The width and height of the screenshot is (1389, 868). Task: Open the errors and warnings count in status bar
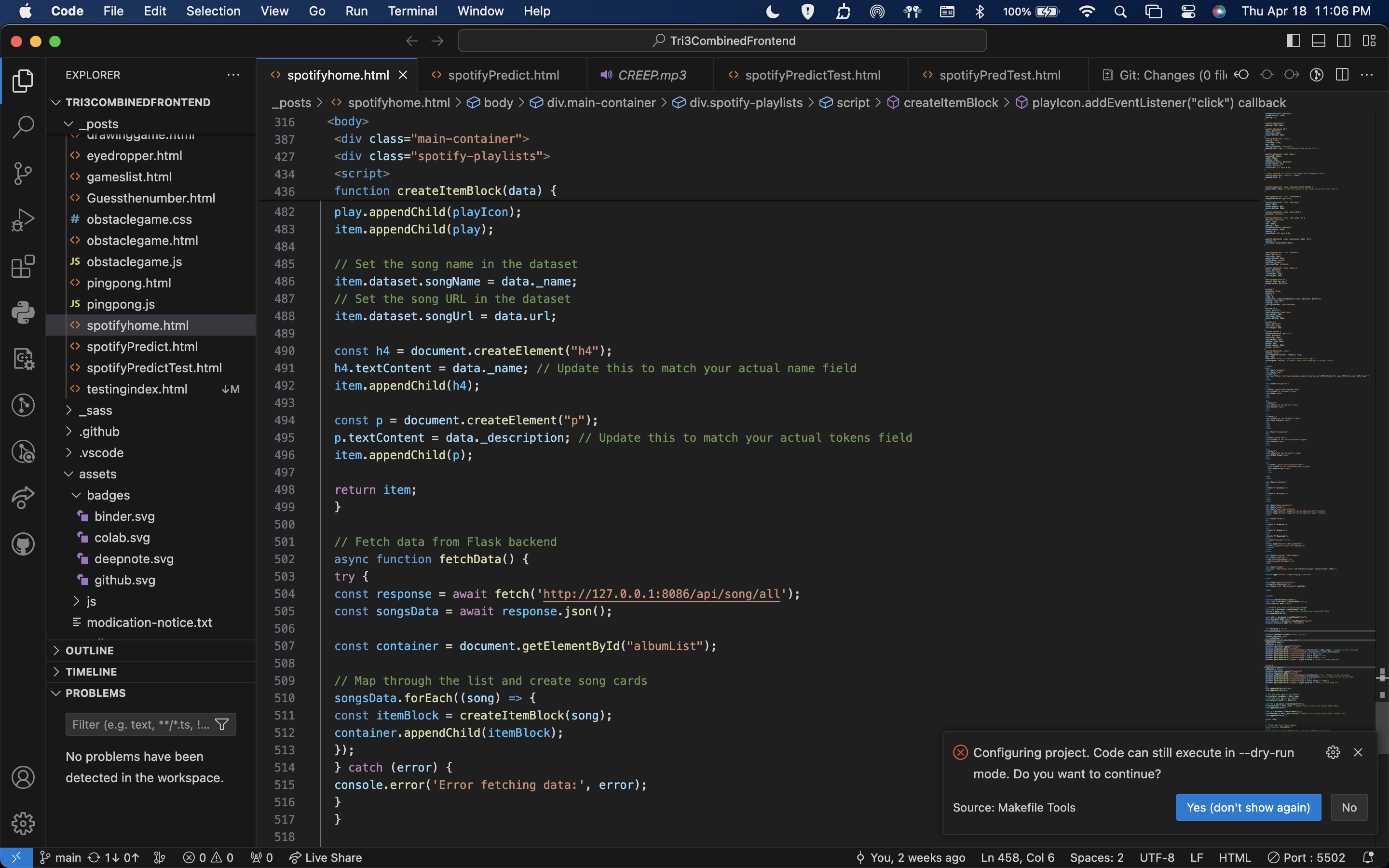[x=208, y=857]
